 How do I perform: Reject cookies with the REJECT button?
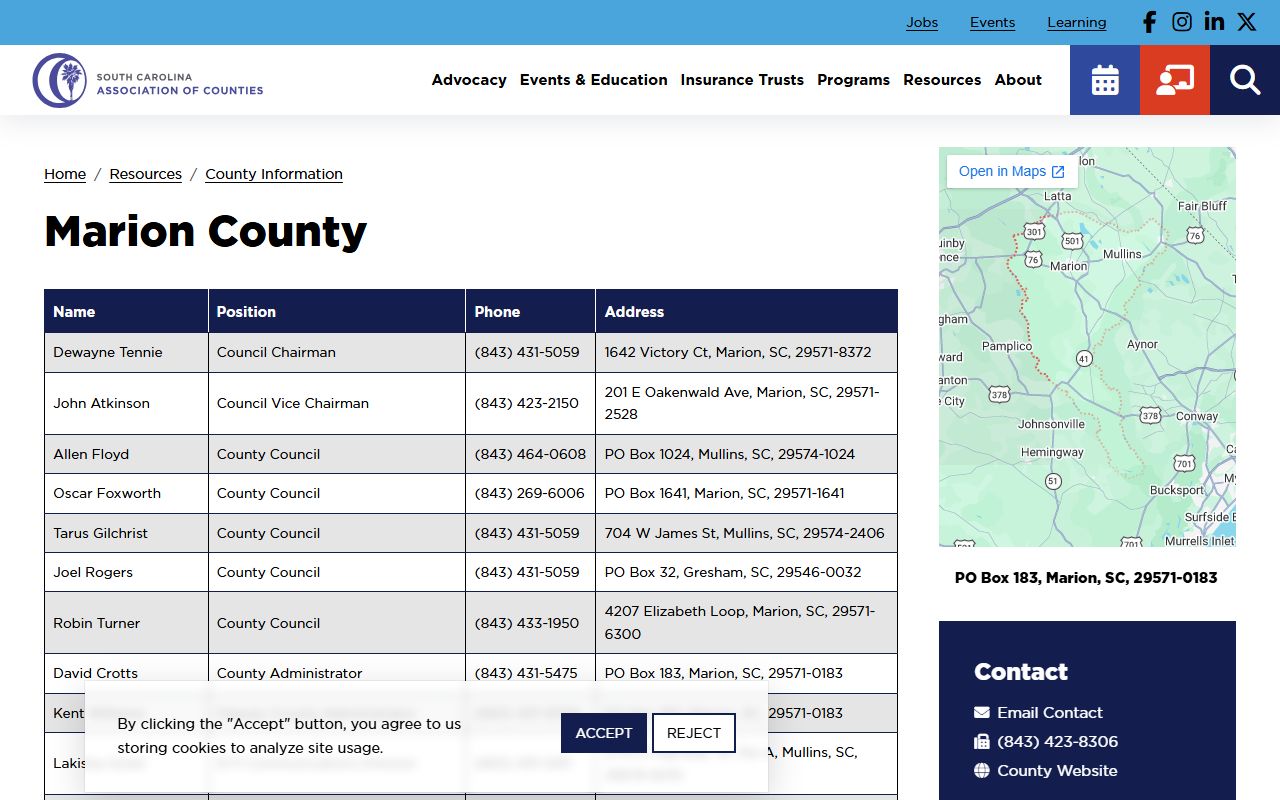coord(694,733)
